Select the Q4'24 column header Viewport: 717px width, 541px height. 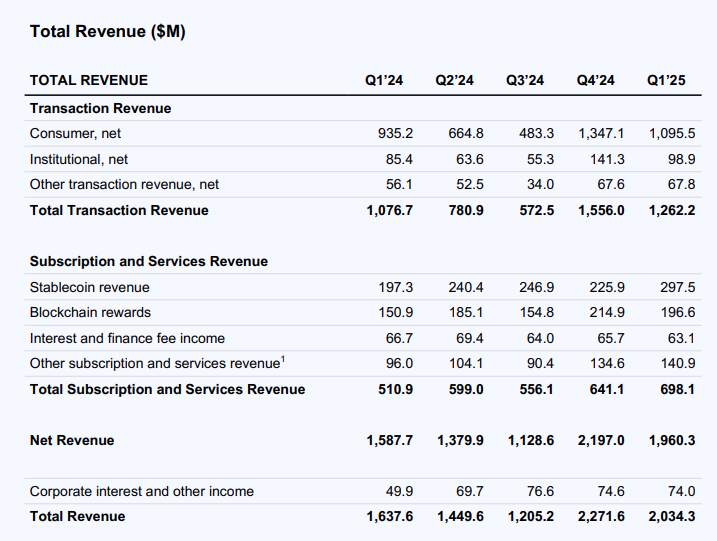pyautogui.click(x=596, y=81)
